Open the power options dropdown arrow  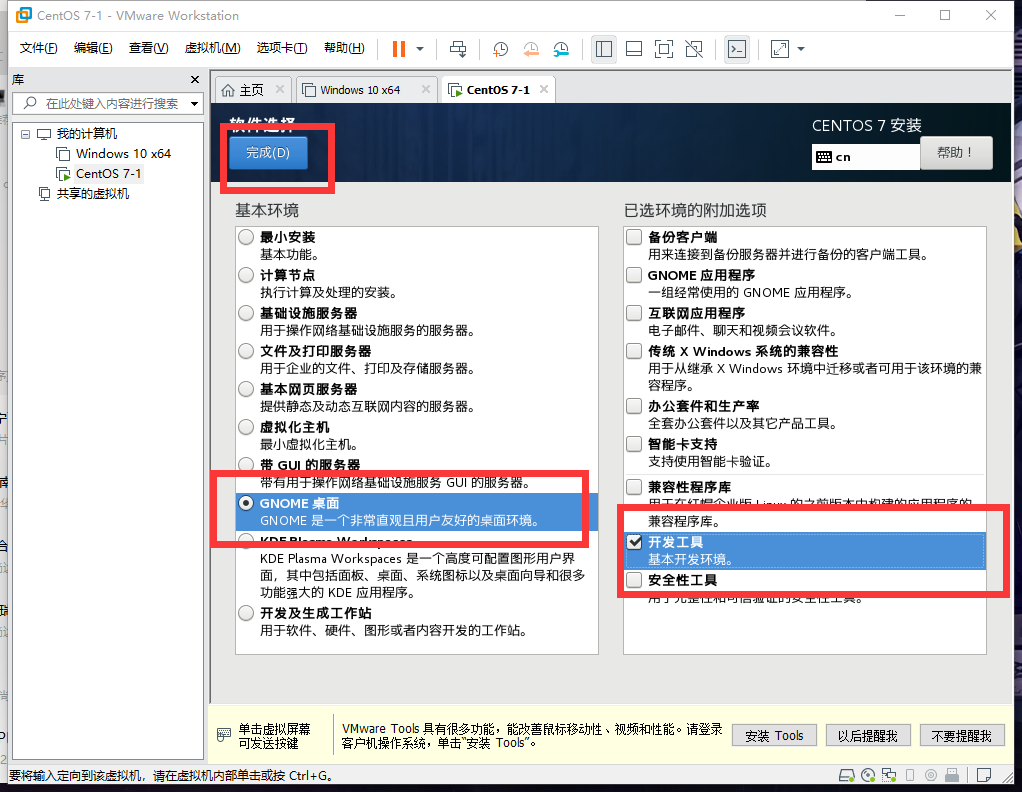coord(420,49)
